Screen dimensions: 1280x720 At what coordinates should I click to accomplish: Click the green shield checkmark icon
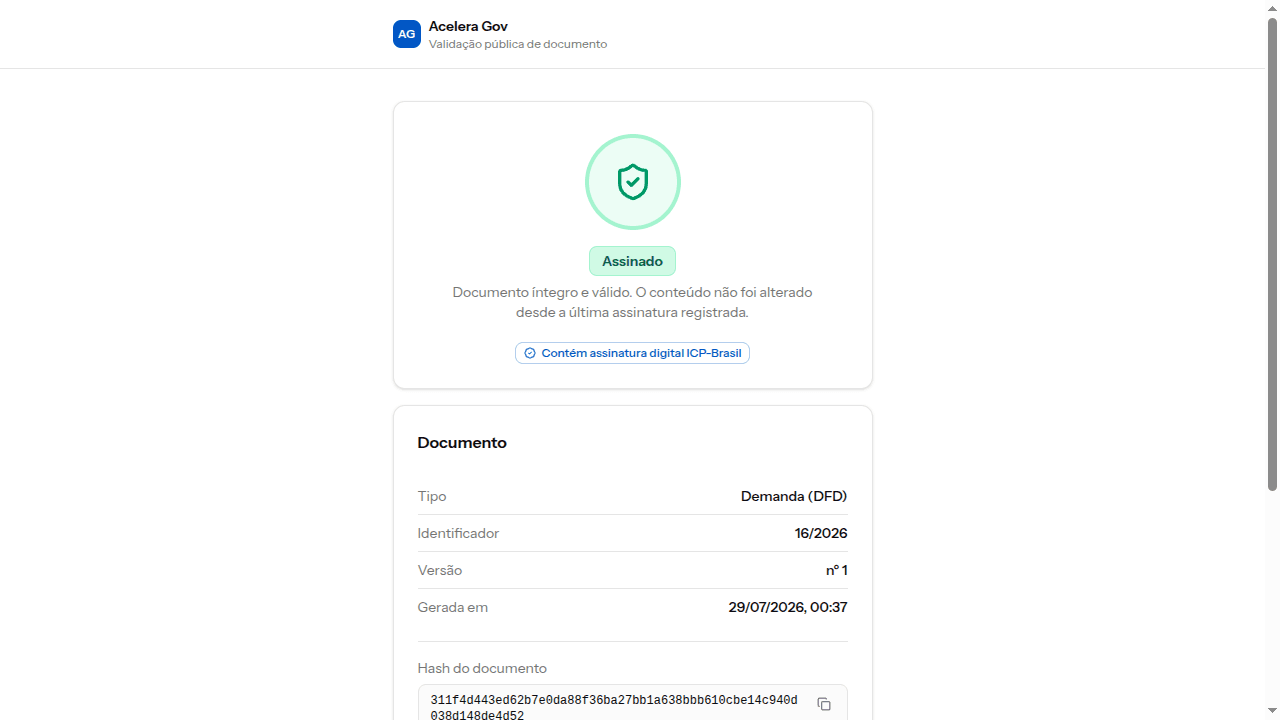point(633,182)
